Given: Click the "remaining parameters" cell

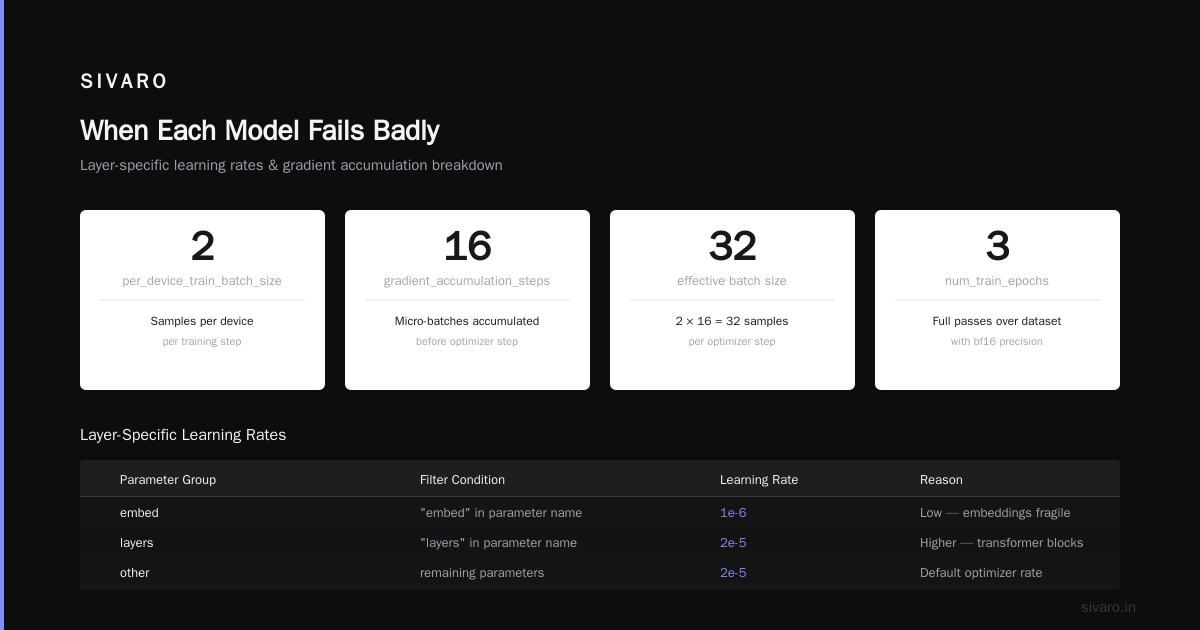Looking at the screenshot, I should (x=482, y=573).
